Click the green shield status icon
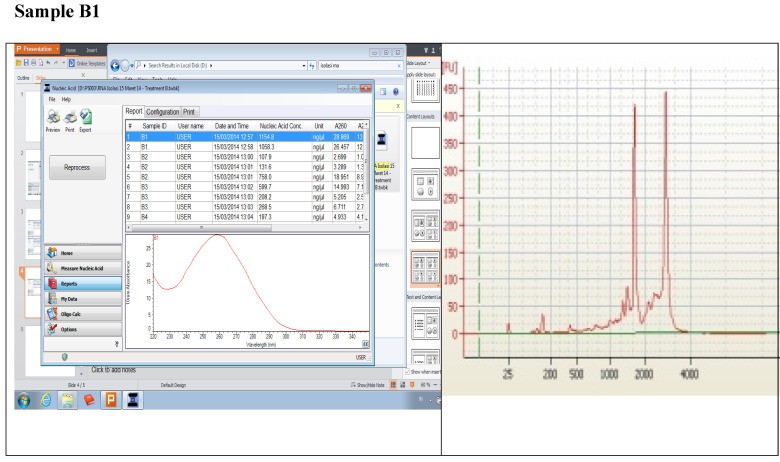 pos(65,357)
